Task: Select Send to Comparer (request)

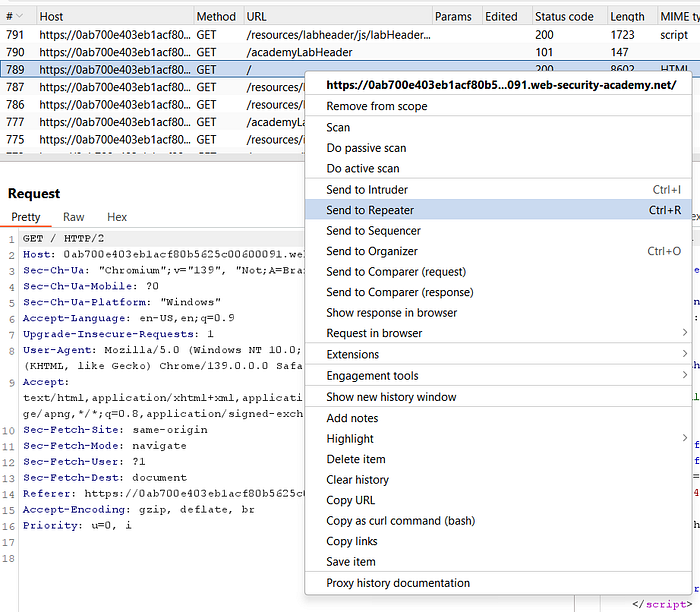Action: pyautogui.click(x=498, y=272)
